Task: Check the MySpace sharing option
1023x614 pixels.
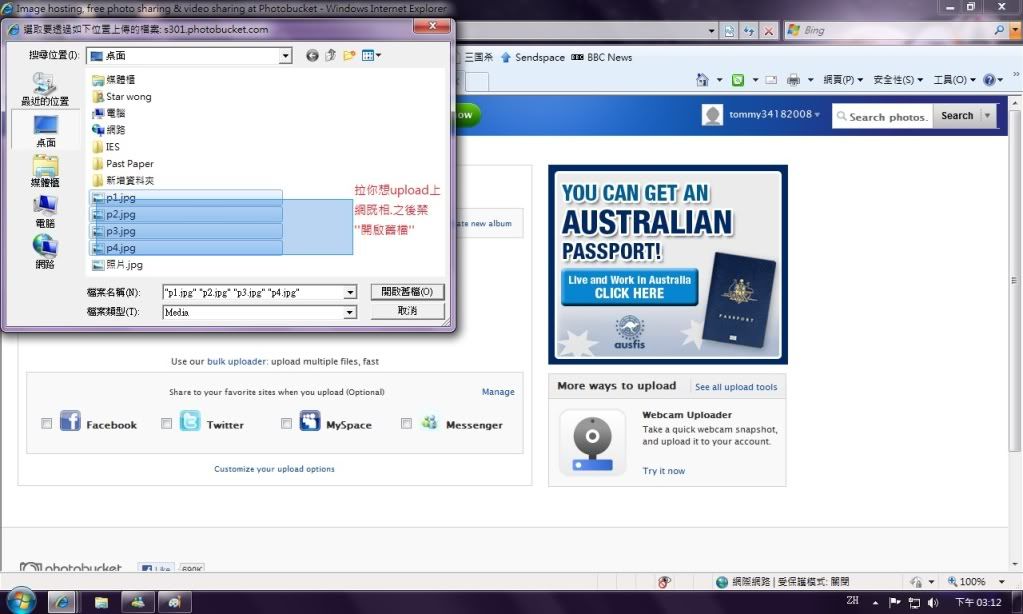Action: tap(287, 424)
